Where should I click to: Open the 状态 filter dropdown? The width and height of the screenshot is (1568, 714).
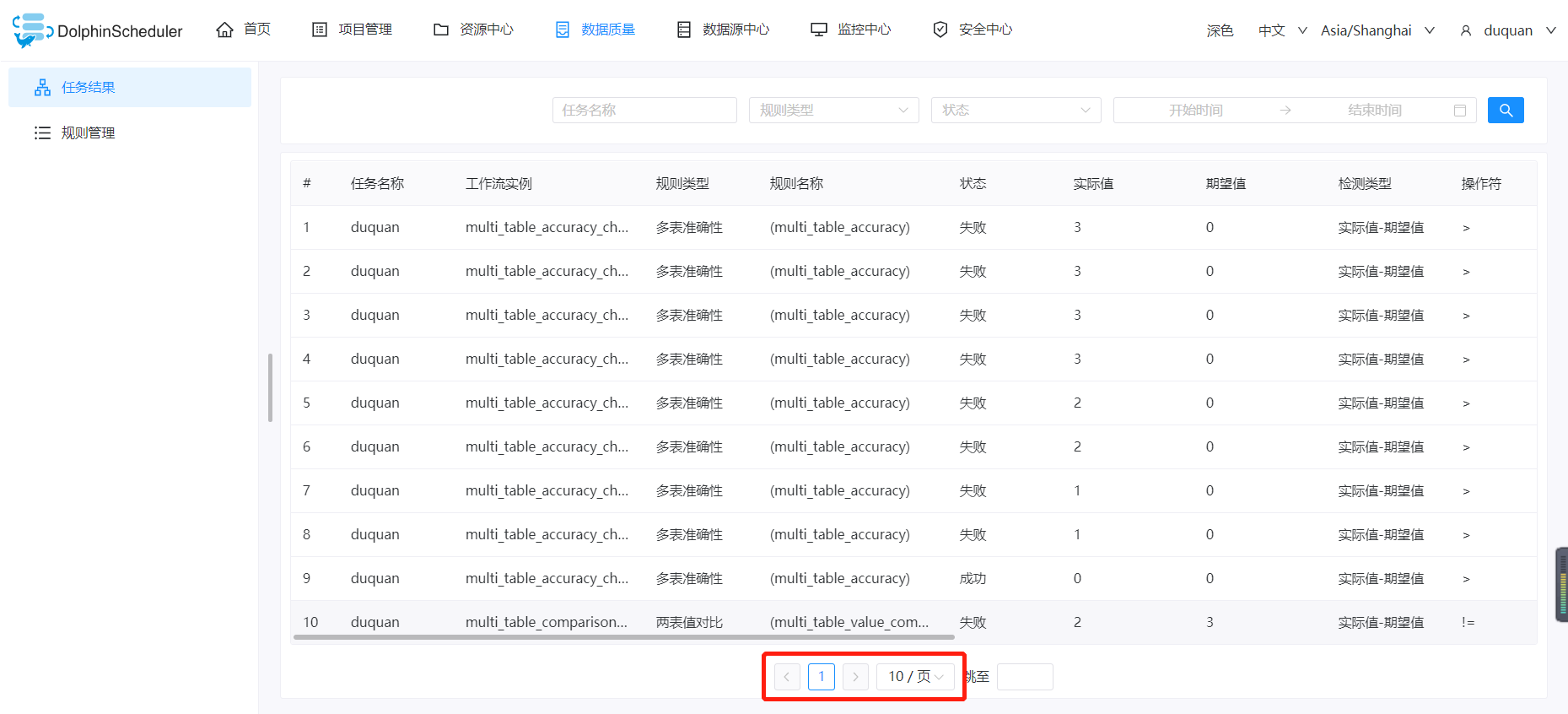click(1016, 111)
